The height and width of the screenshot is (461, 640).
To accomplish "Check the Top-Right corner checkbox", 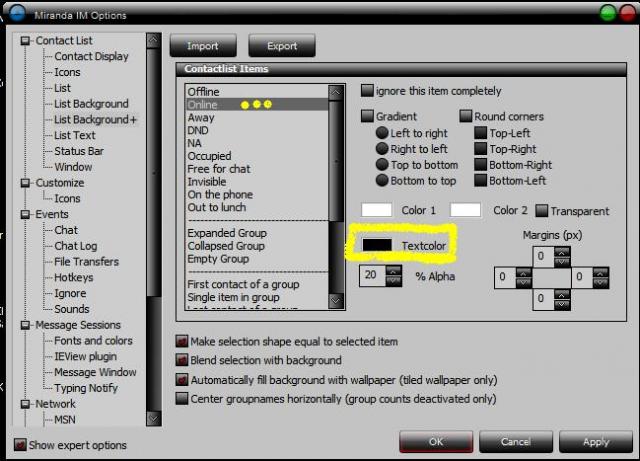I will click(x=480, y=149).
